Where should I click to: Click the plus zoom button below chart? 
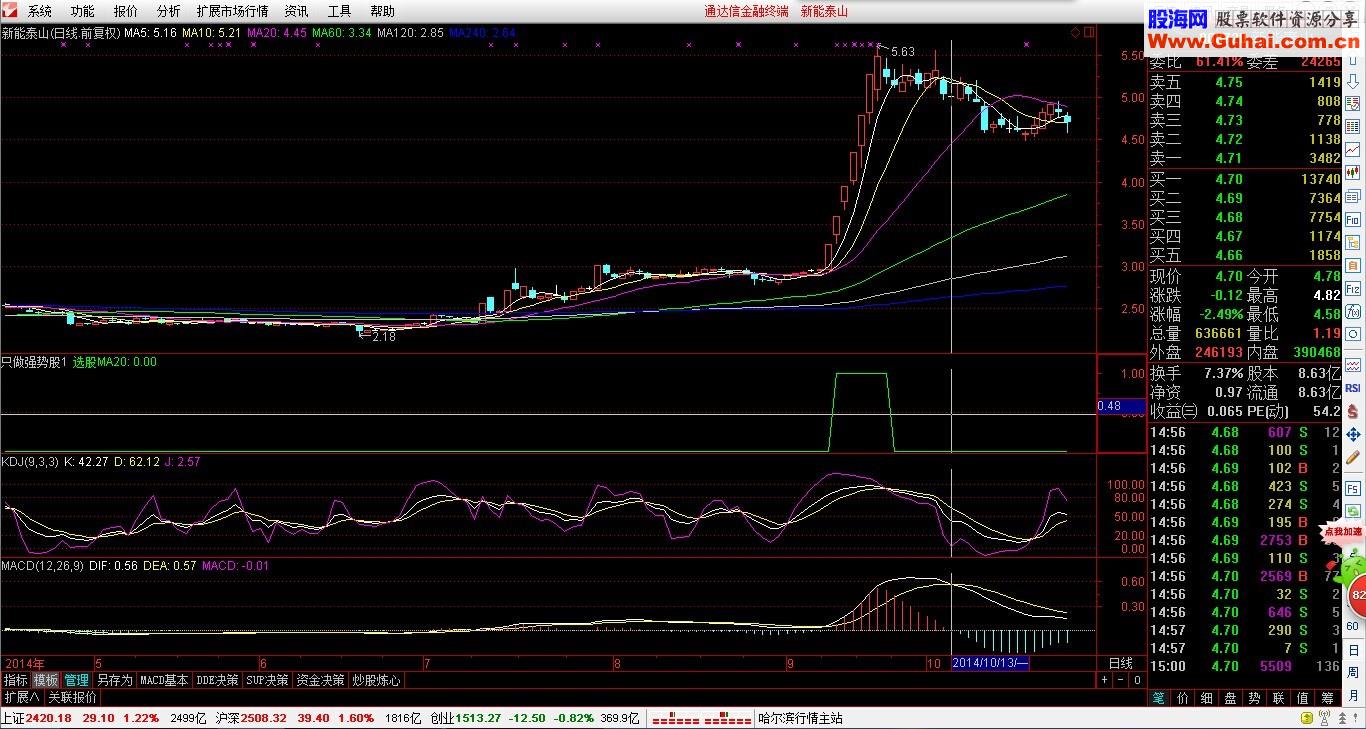(1105, 680)
